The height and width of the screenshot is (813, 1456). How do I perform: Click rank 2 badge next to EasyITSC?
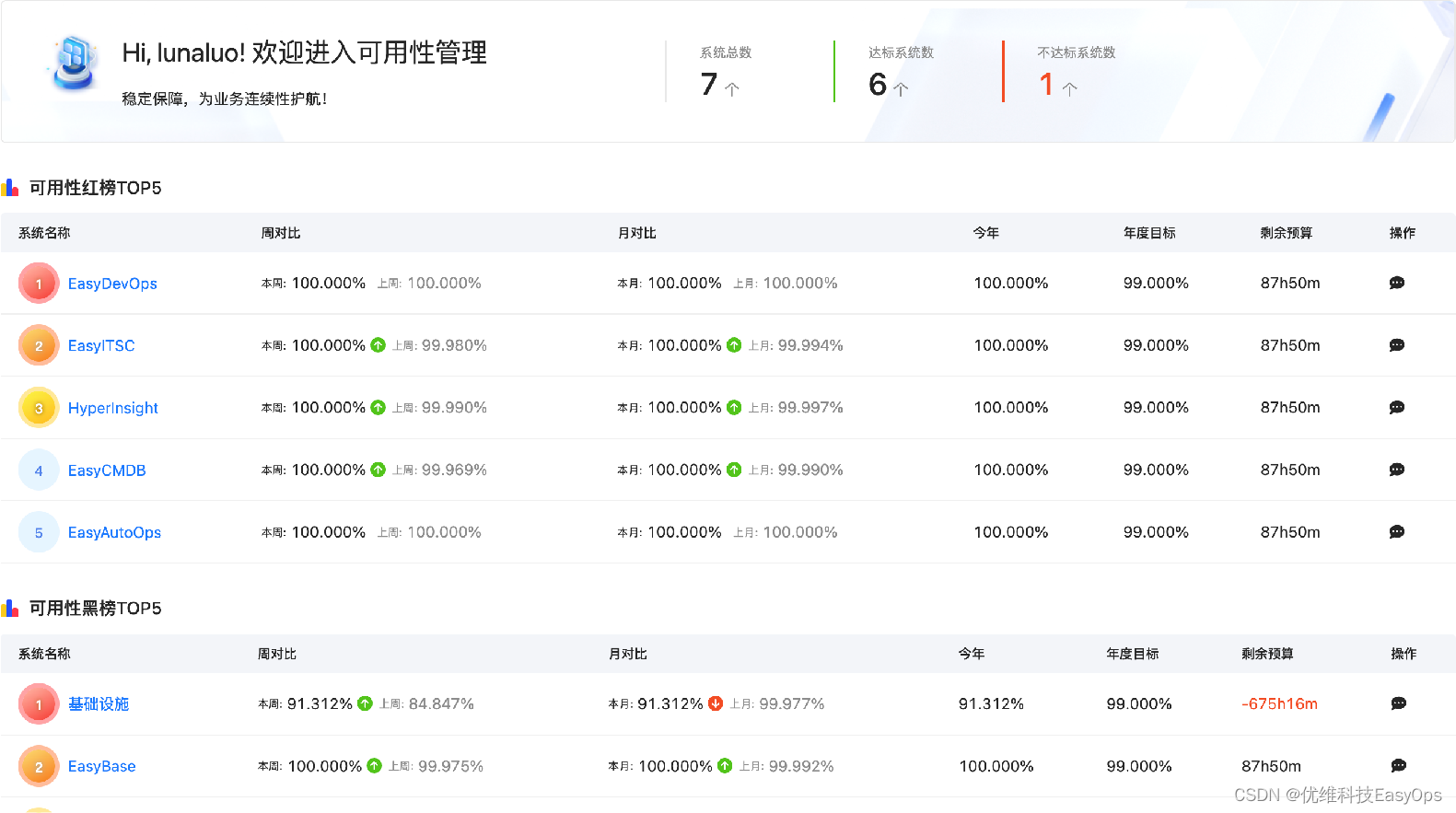pyautogui.click(x=39, y=346)
